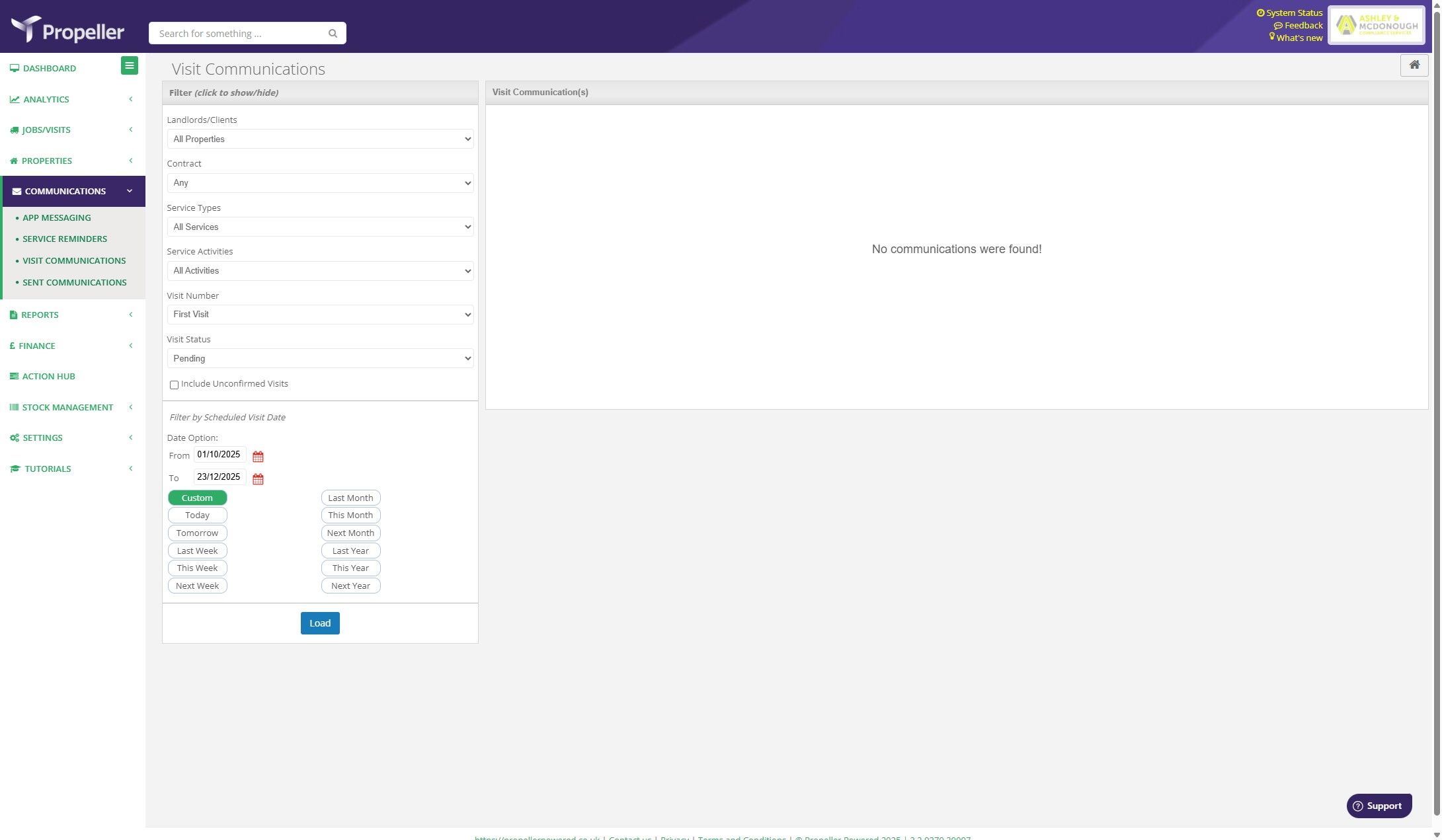Open the To date calendar picker
The height and width of the screenshot is (840, 1442).
point(258,479)
